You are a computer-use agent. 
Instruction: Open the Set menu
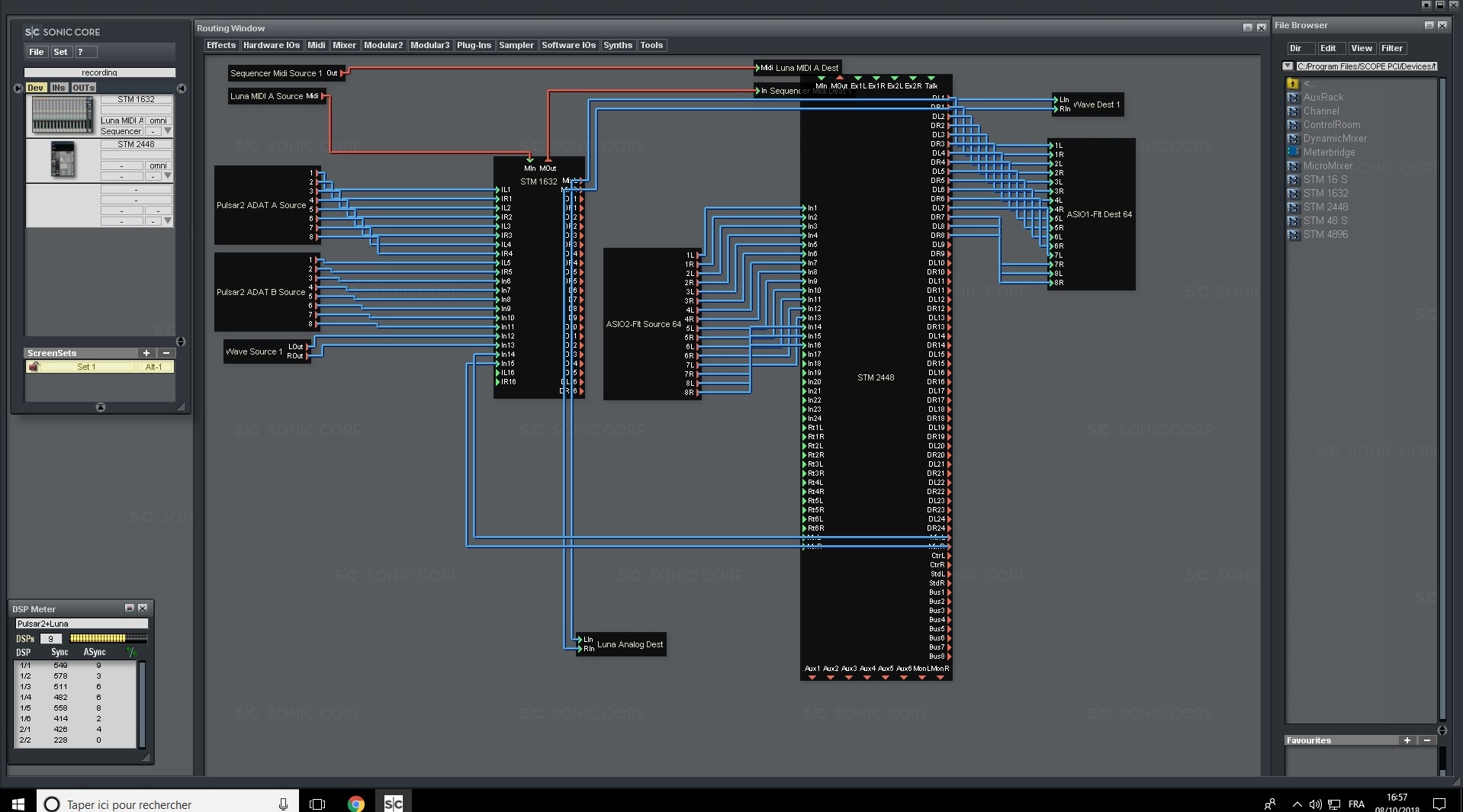[60, 52]
